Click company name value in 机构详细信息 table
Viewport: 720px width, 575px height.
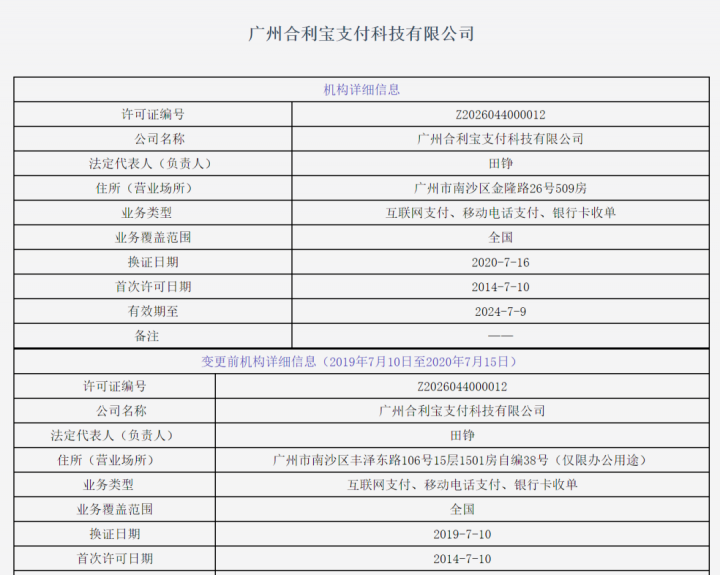(x=501, y=139)
